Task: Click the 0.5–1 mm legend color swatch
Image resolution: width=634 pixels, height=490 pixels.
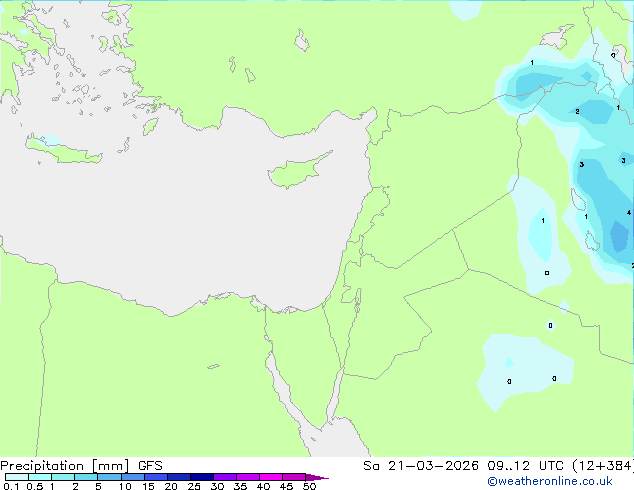Action: tap(40, 477)
